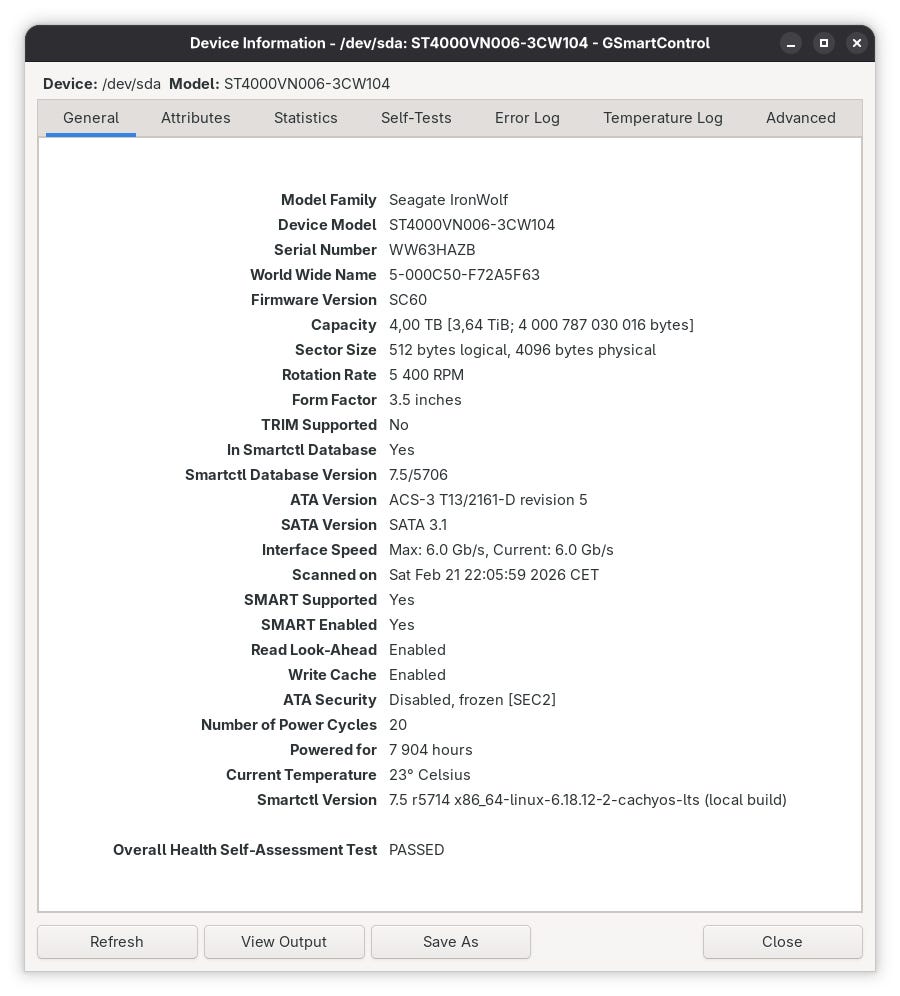Viewport: 900px width, 996px height.
Task: Click the Close button at the bottom
Action: (782, 942)
